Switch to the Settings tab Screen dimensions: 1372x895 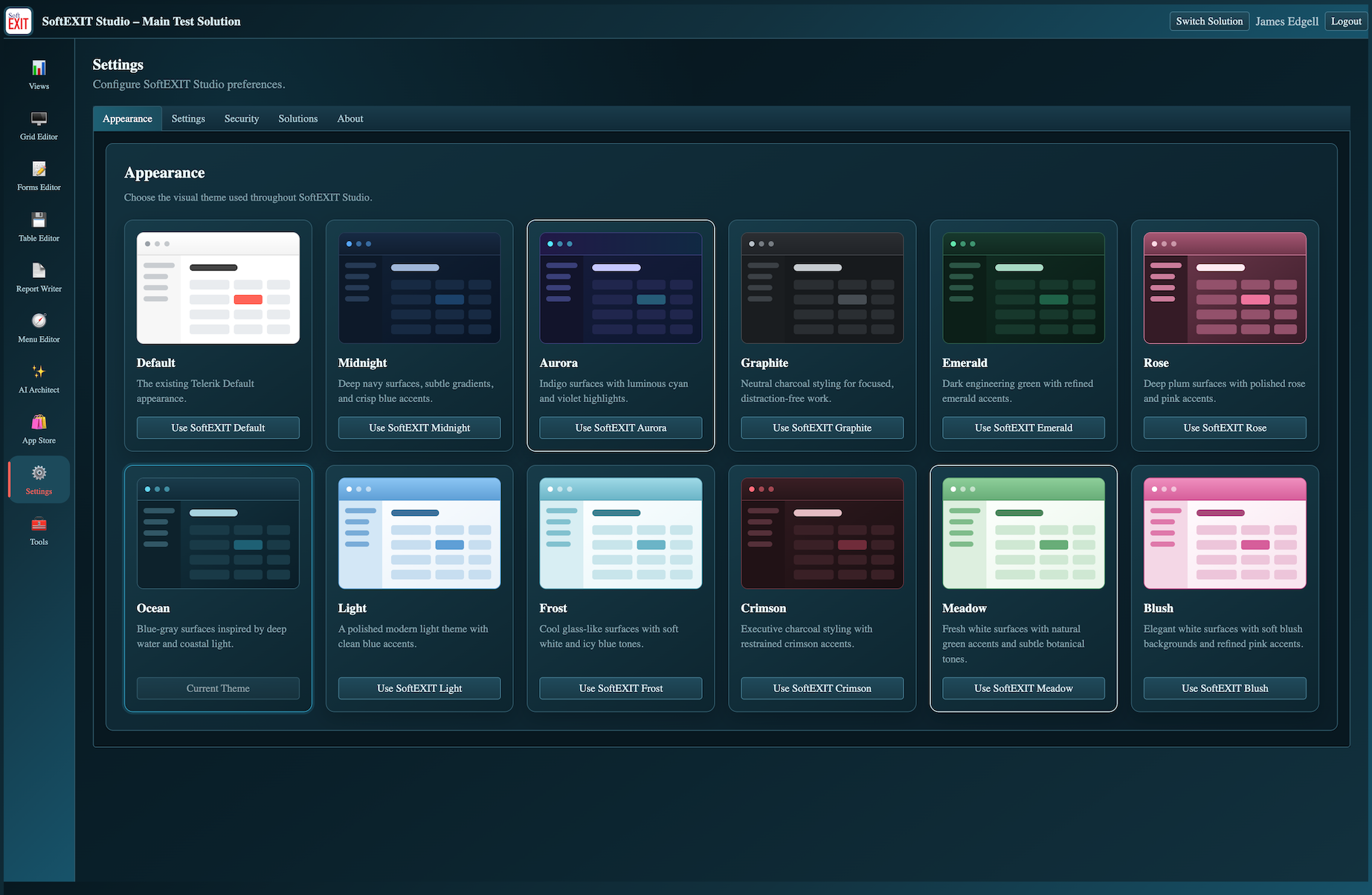(x=188, y=119)
